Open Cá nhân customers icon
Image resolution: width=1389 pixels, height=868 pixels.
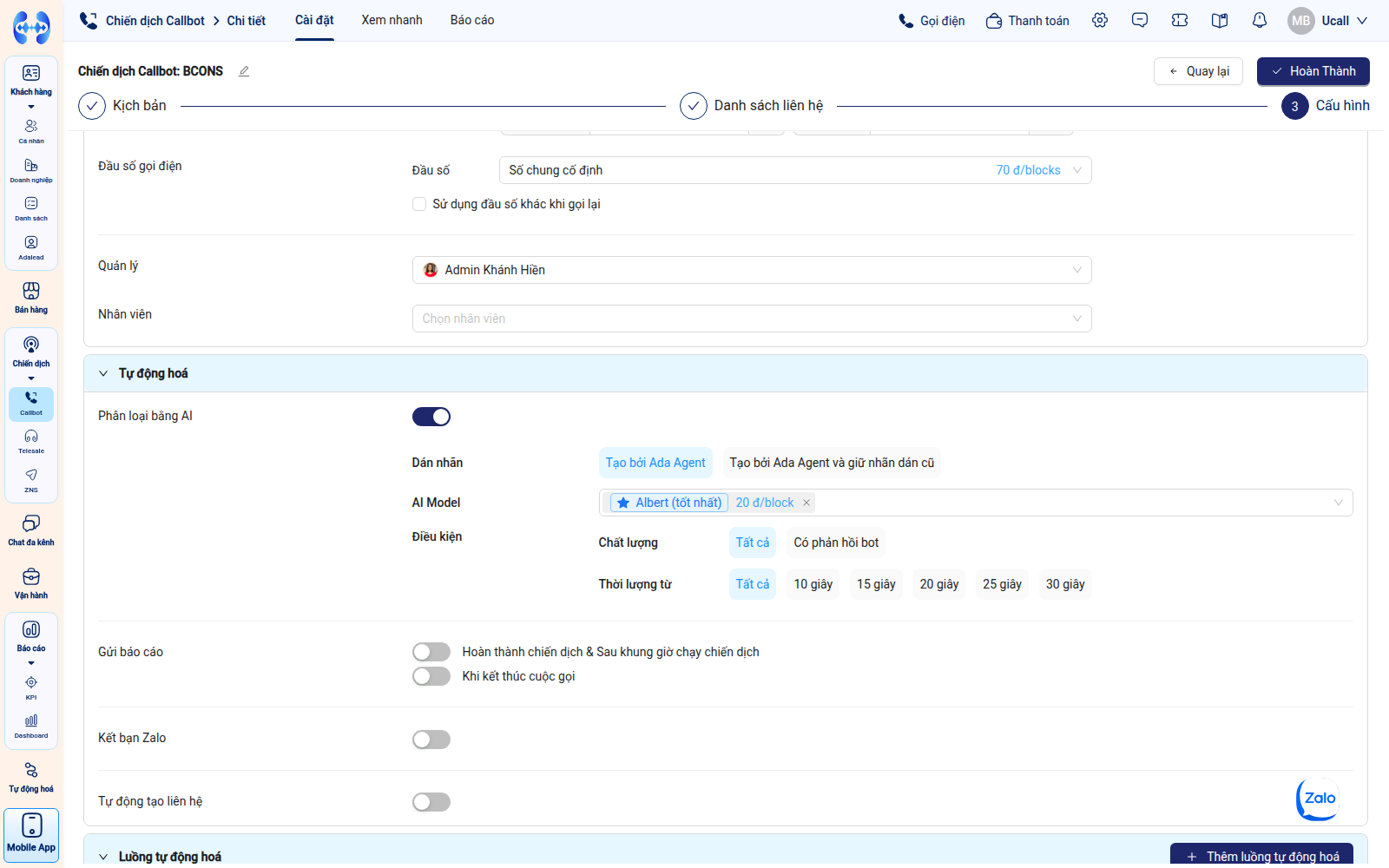[x=31, y=131]
